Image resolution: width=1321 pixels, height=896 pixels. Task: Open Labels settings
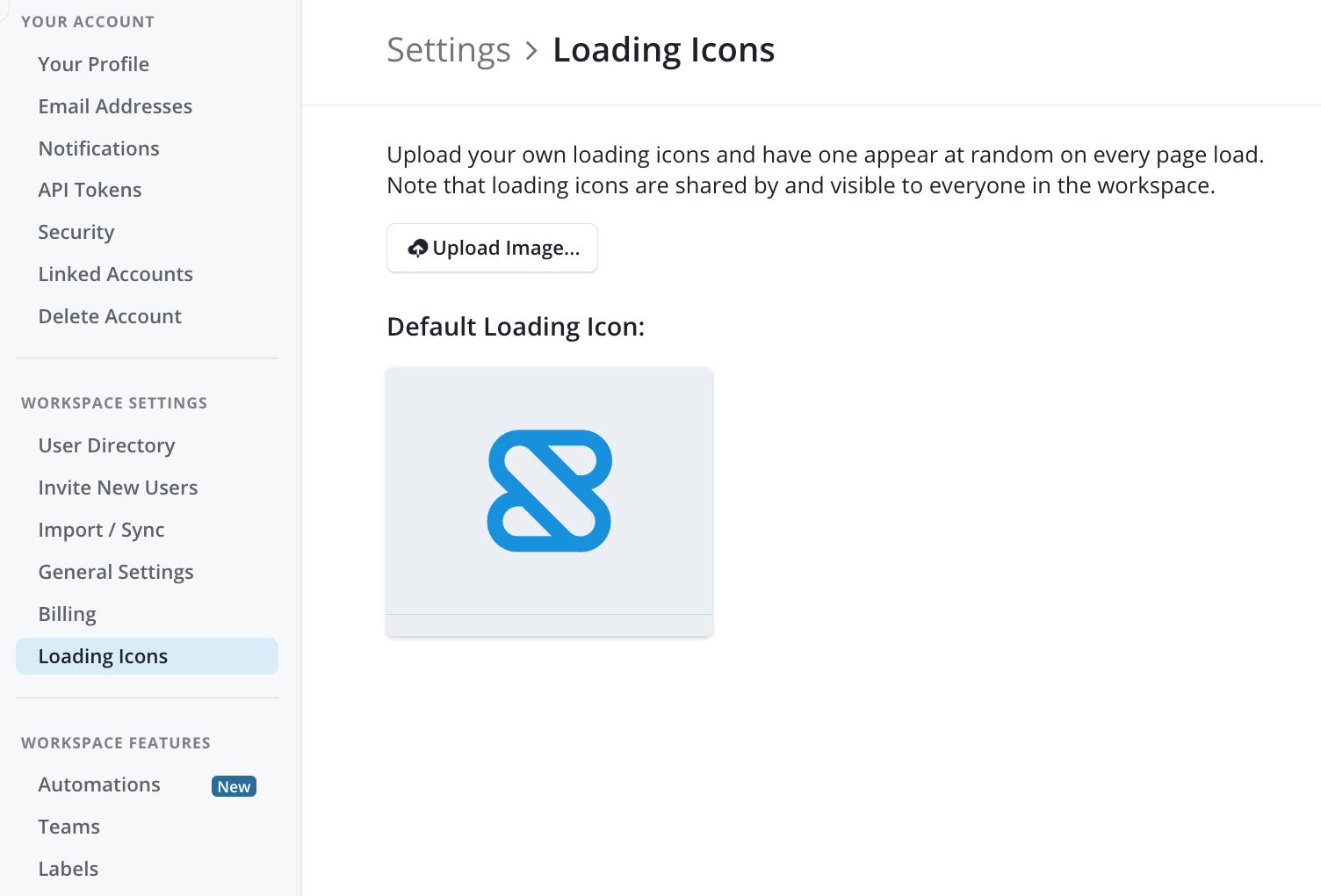(x=68, y=869)
